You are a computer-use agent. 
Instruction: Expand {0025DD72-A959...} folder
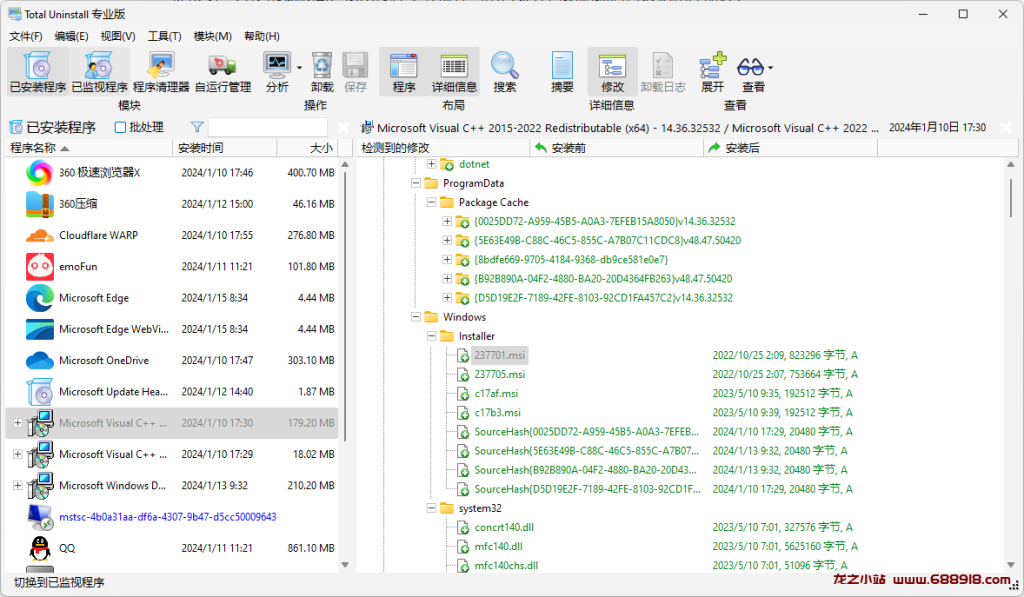tap(447, 221)
